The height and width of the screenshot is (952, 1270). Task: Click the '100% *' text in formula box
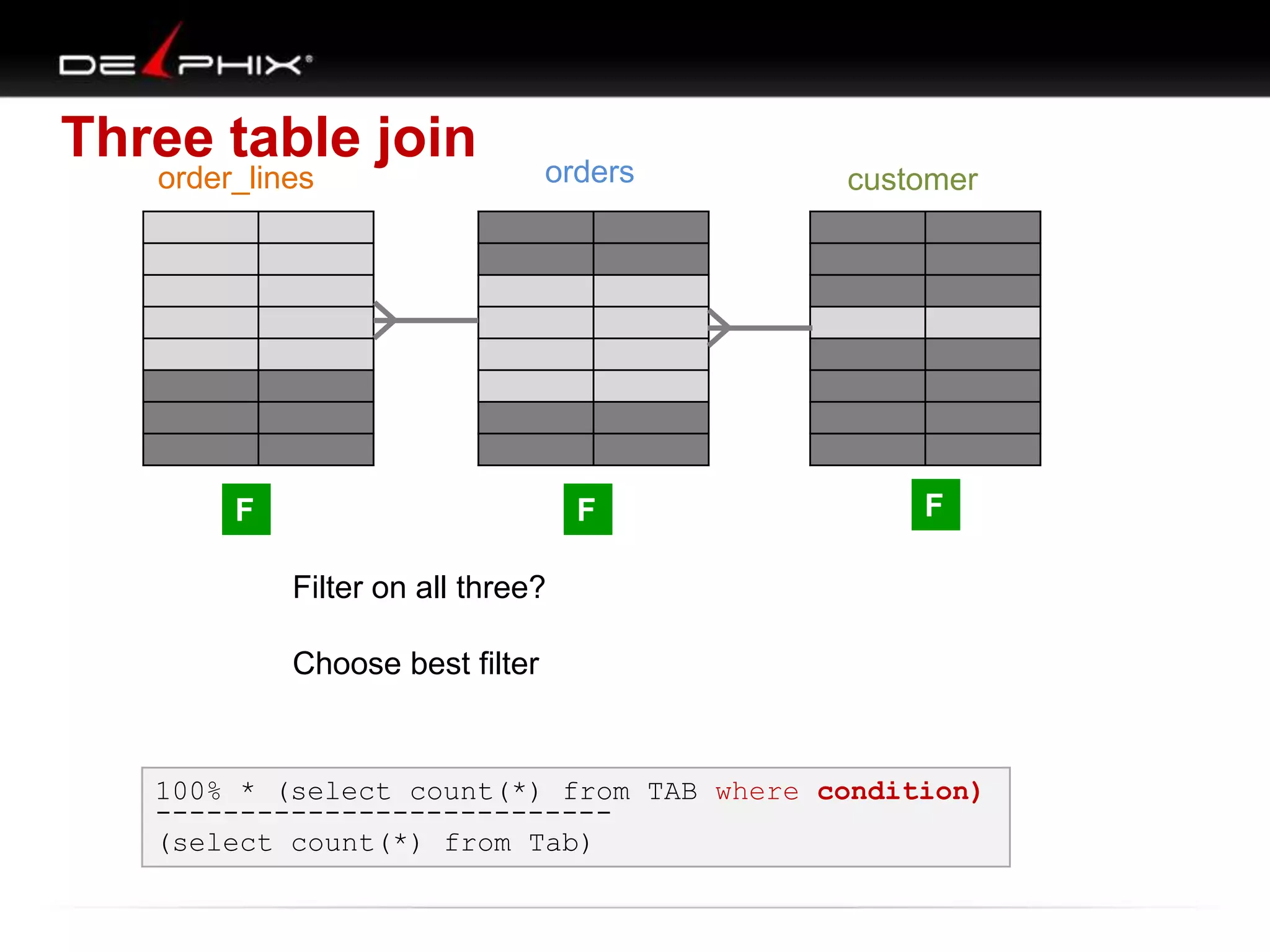pyautogui.click(x=205, y=791)
